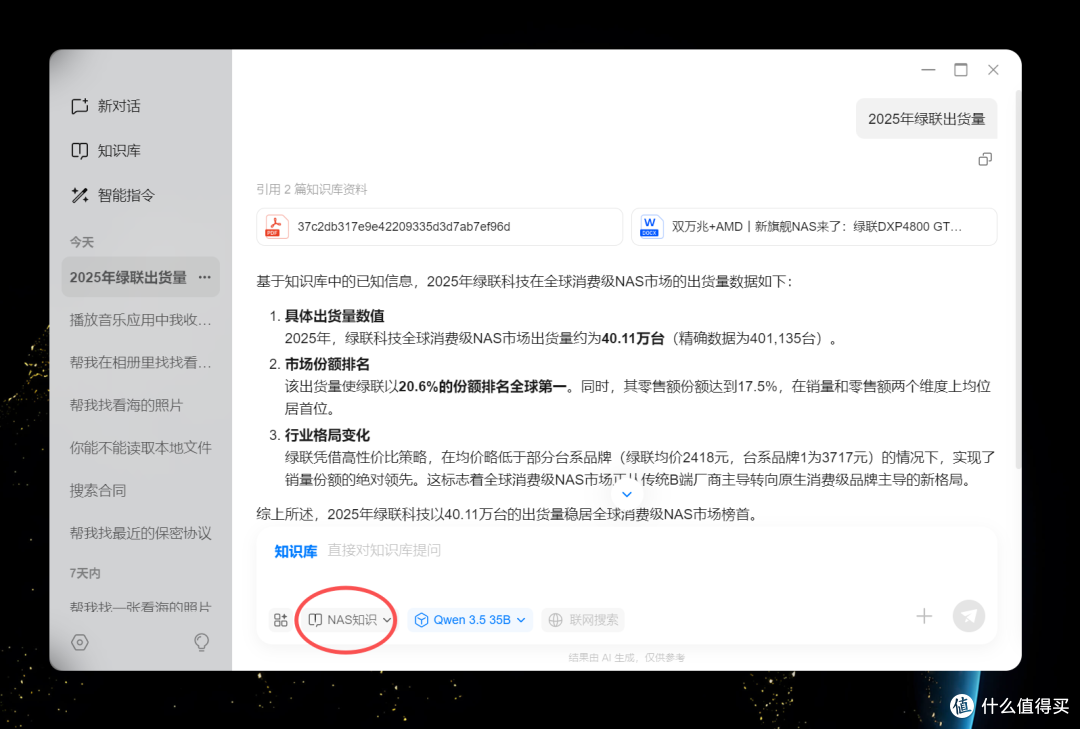
Task: Copy the user message with copy icon
Action: pos(985,159)
